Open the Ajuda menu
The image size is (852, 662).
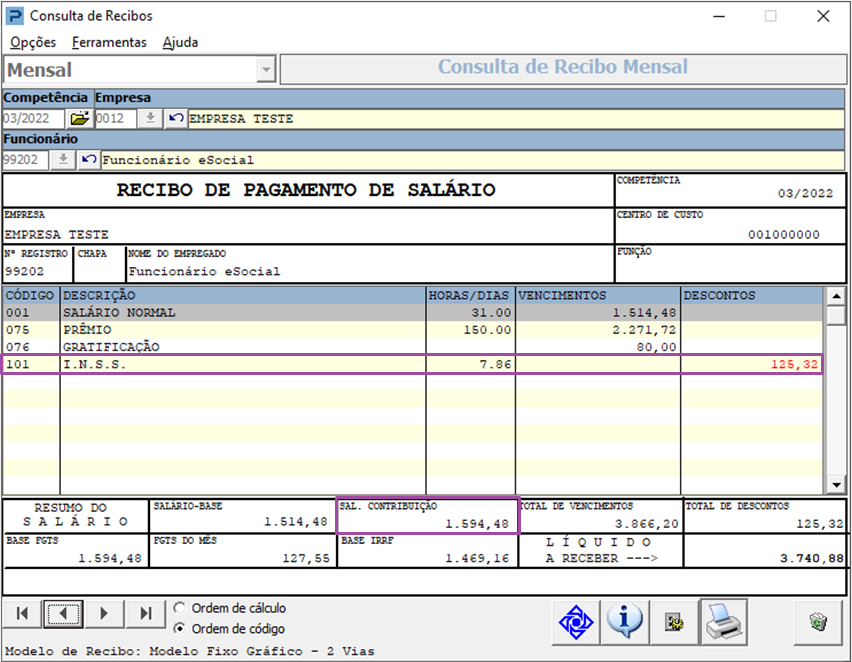click(180, 42)
